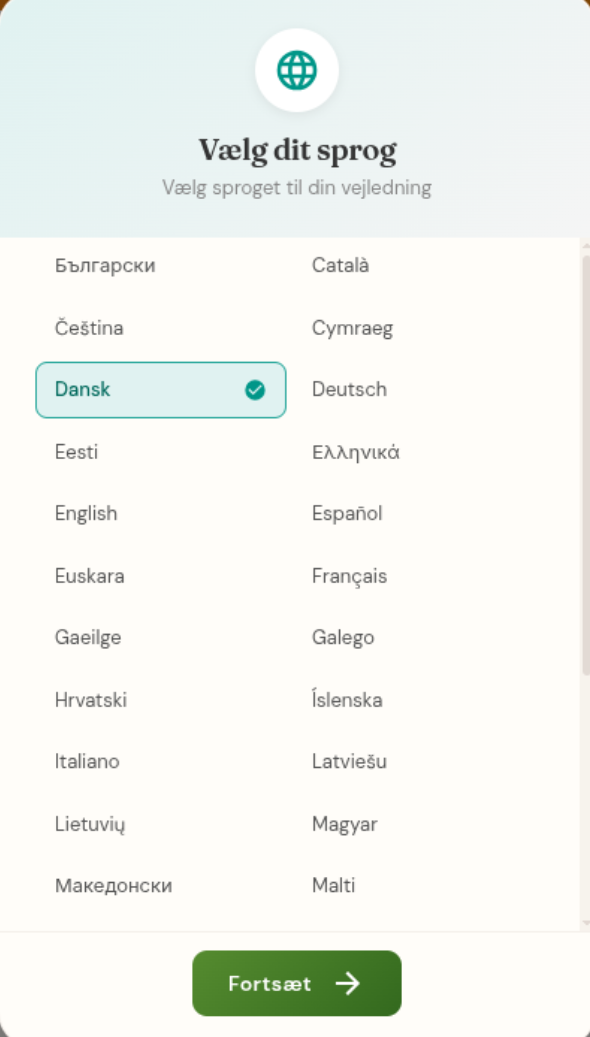The image size is (590, 1037).
Task: Choose Magyar language option
Action: (x=418, y=824)
